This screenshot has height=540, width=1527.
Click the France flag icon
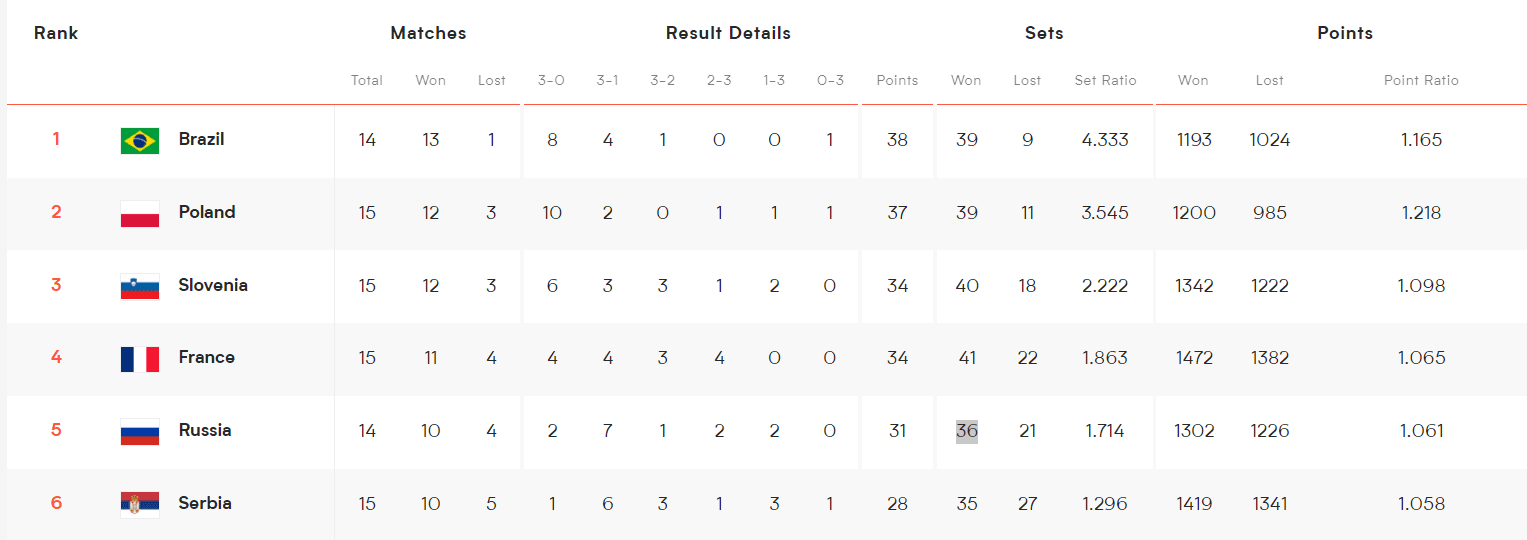pyautogui.click(x=140, y=359)
